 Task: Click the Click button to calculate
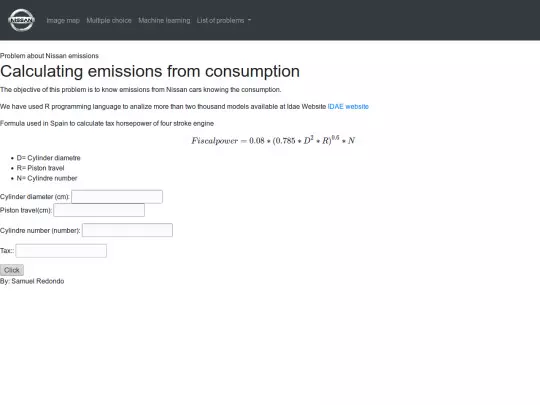click(12, 270)
